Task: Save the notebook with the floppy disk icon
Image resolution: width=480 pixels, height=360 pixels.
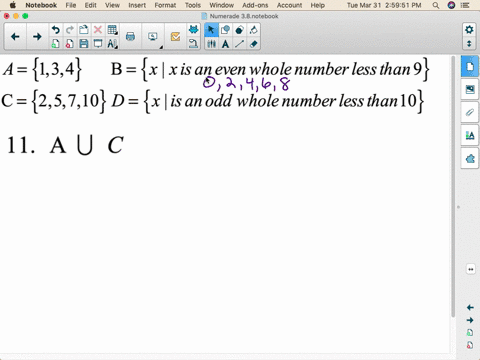Action: tap(83, 44)
